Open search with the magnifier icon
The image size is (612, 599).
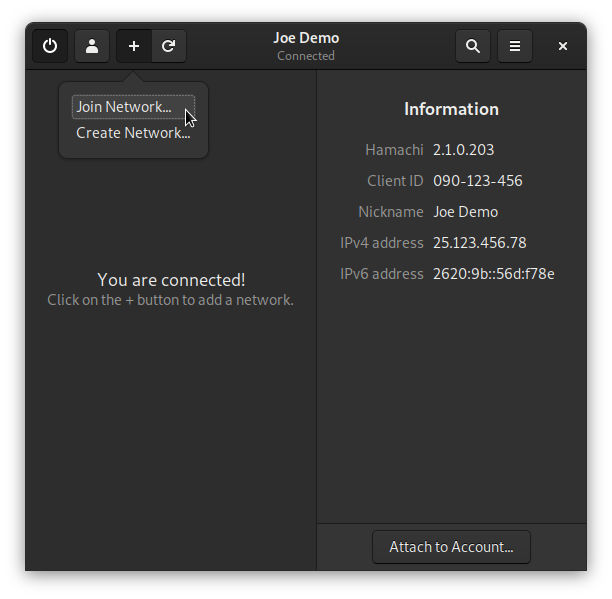pyautogui.click(x=473, y=46)
